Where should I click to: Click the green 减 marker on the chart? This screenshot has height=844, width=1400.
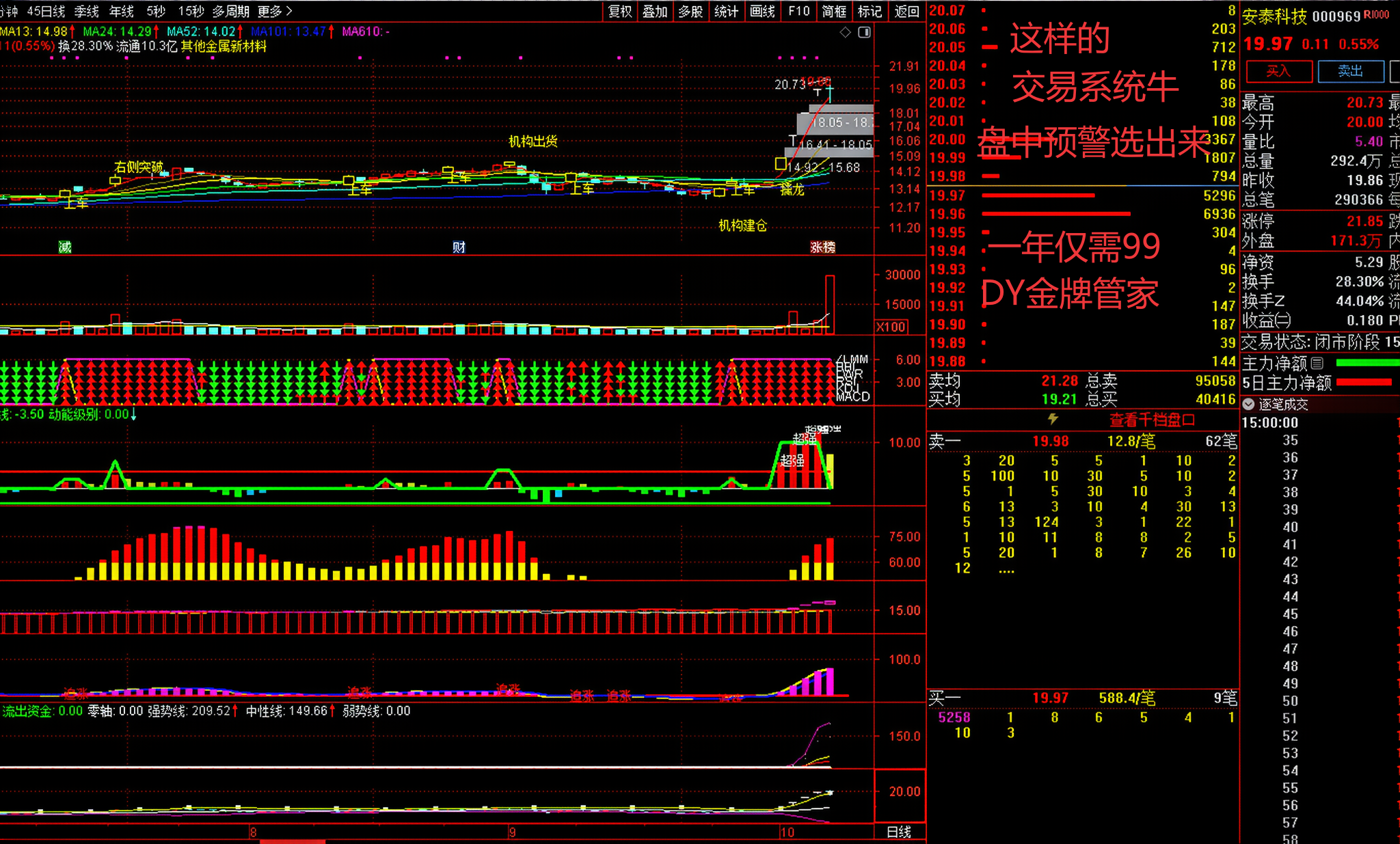point(65,247)
